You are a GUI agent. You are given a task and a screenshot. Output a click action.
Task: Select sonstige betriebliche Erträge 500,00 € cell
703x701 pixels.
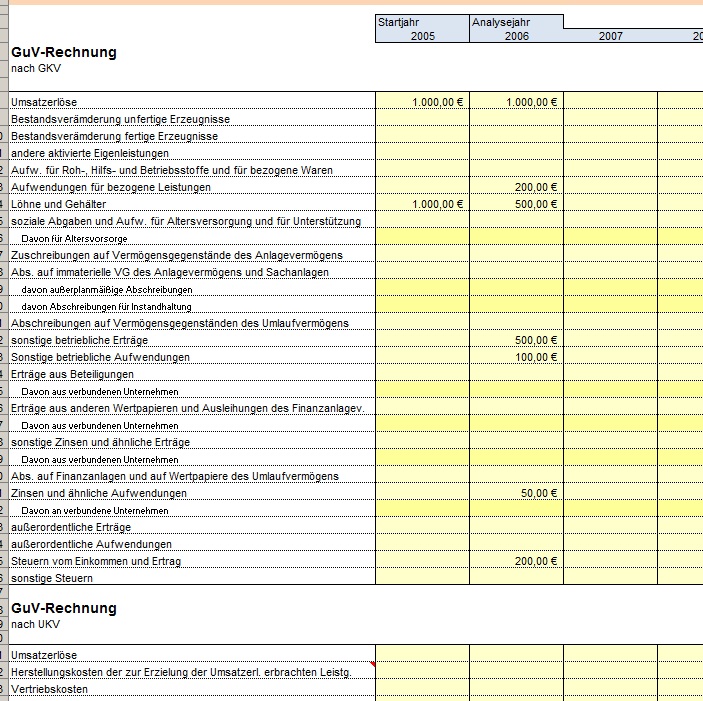tap(516, 340)
